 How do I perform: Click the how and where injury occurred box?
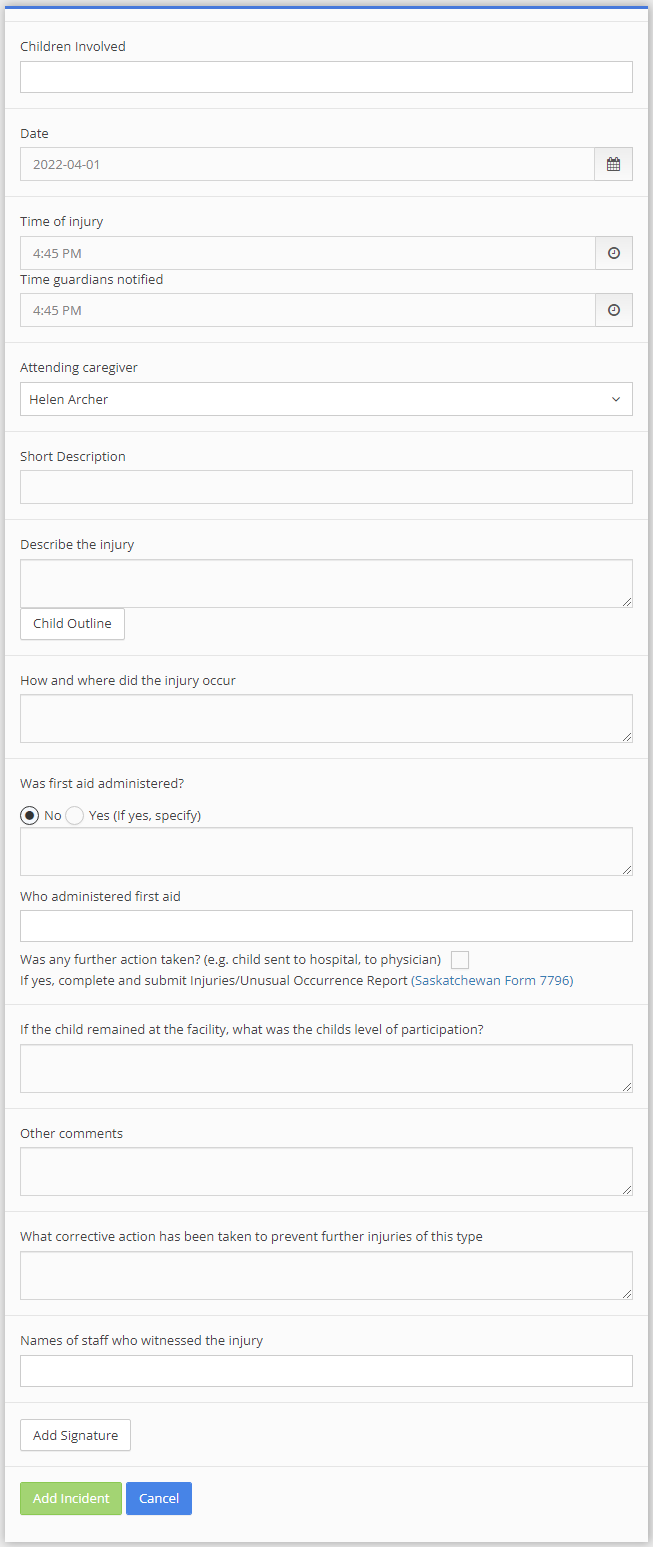(x=326, y=718)
